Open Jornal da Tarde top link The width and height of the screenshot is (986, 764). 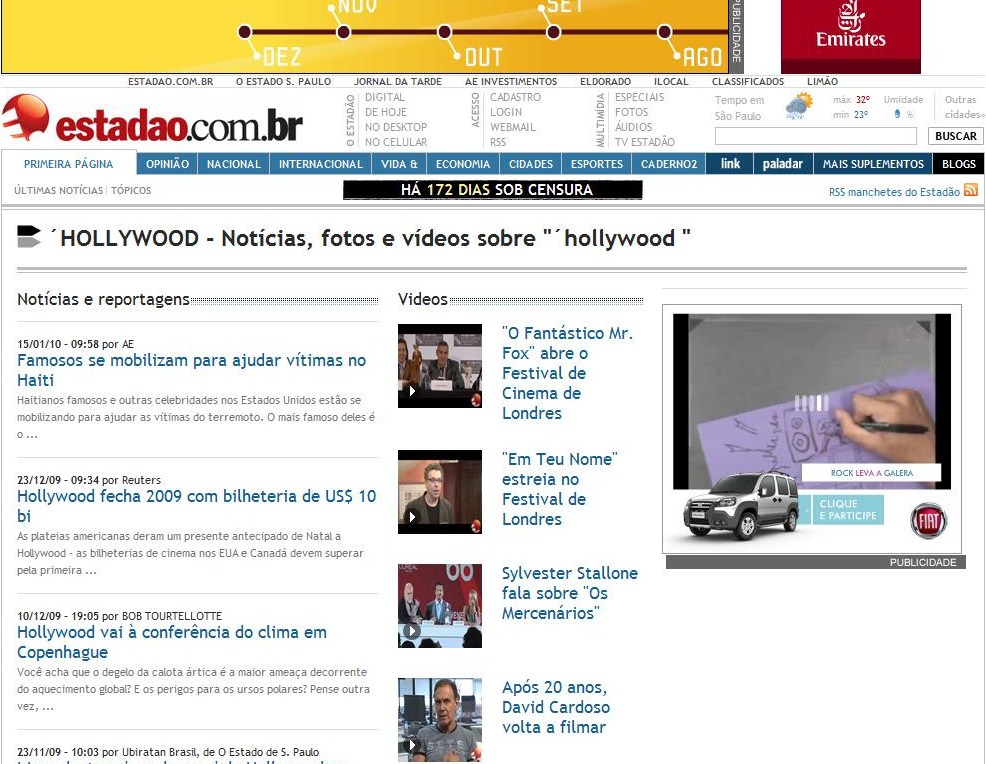[x=397, y=82]
